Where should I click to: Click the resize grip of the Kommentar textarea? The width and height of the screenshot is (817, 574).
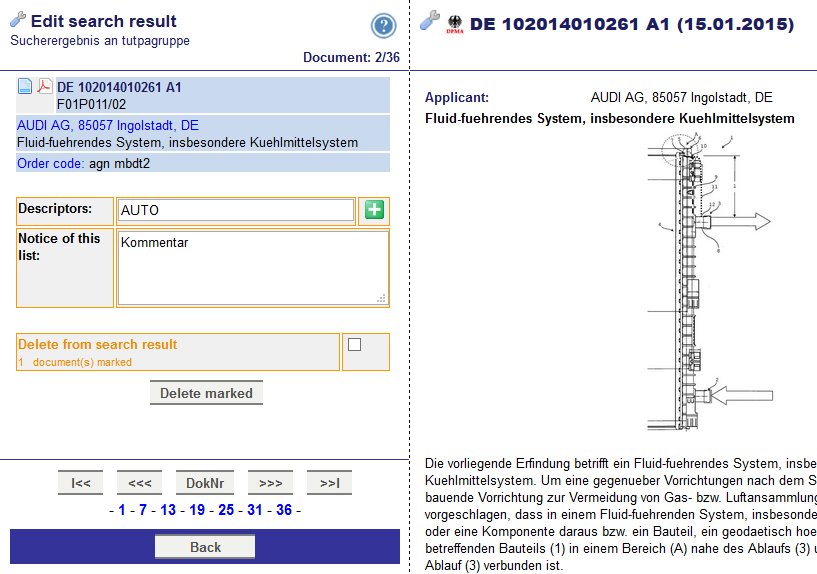click(x=381, y=298)
